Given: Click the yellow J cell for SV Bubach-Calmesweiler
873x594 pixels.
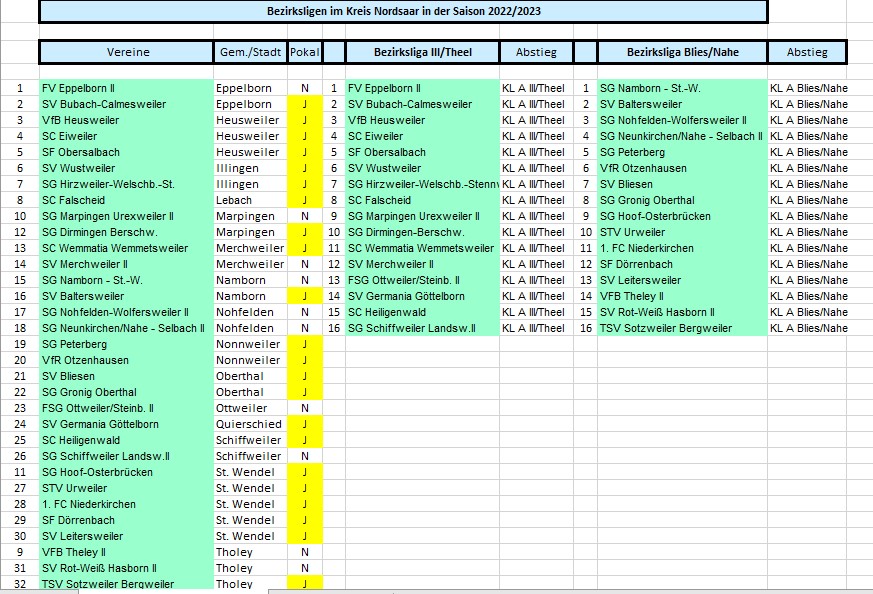Looking at the screenshot, I should [305, 104].
